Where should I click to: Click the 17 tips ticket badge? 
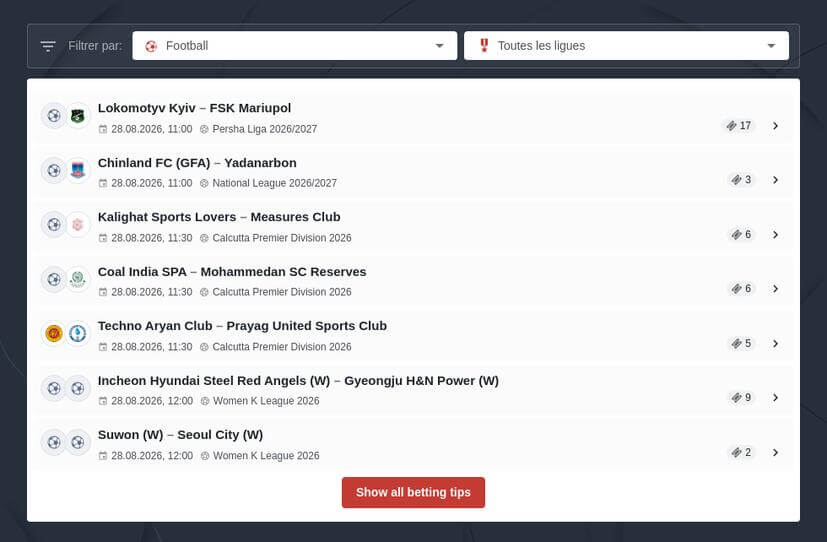click(738, 125)
